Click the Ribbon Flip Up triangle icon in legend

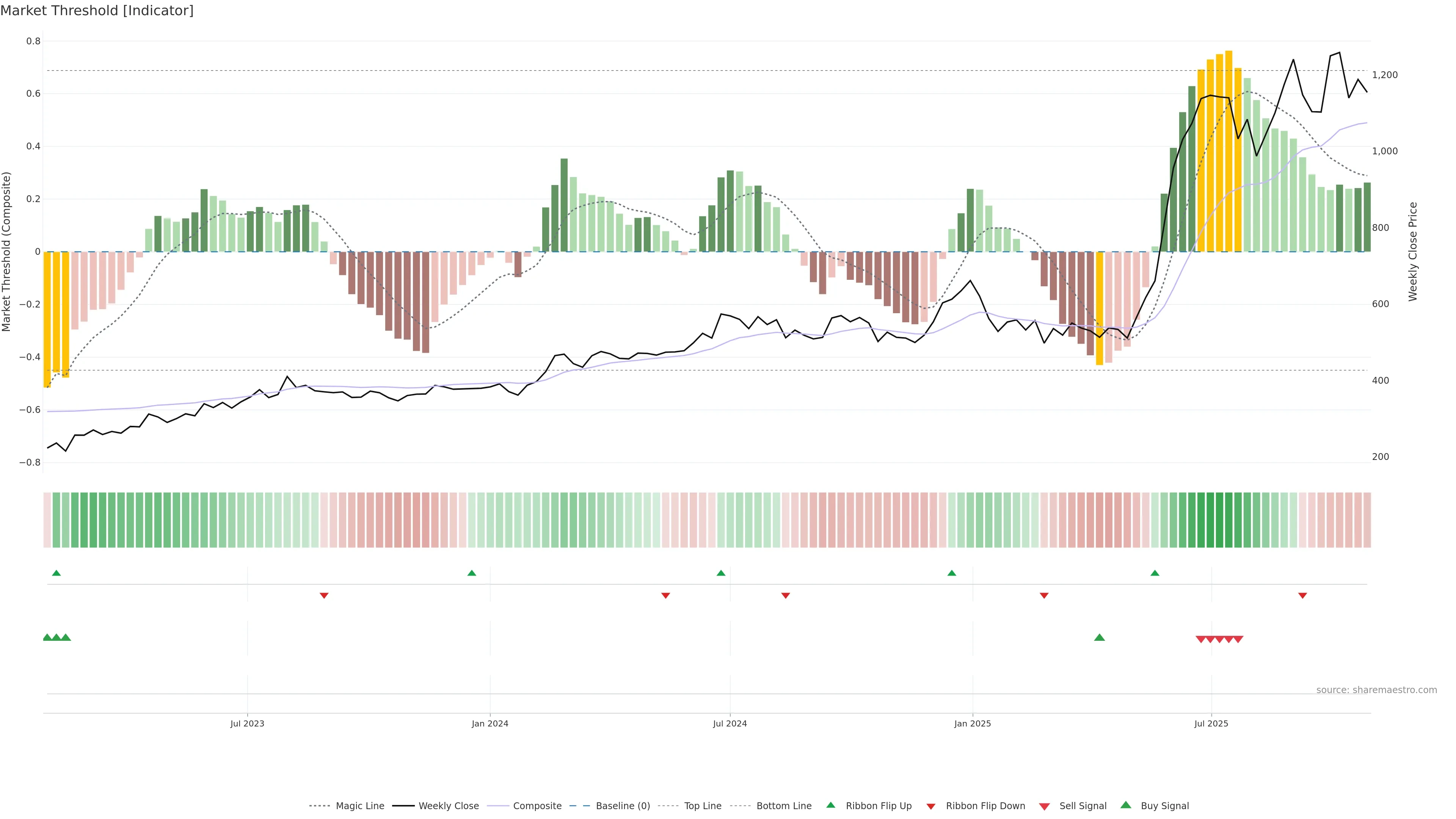tap(830, 805)
